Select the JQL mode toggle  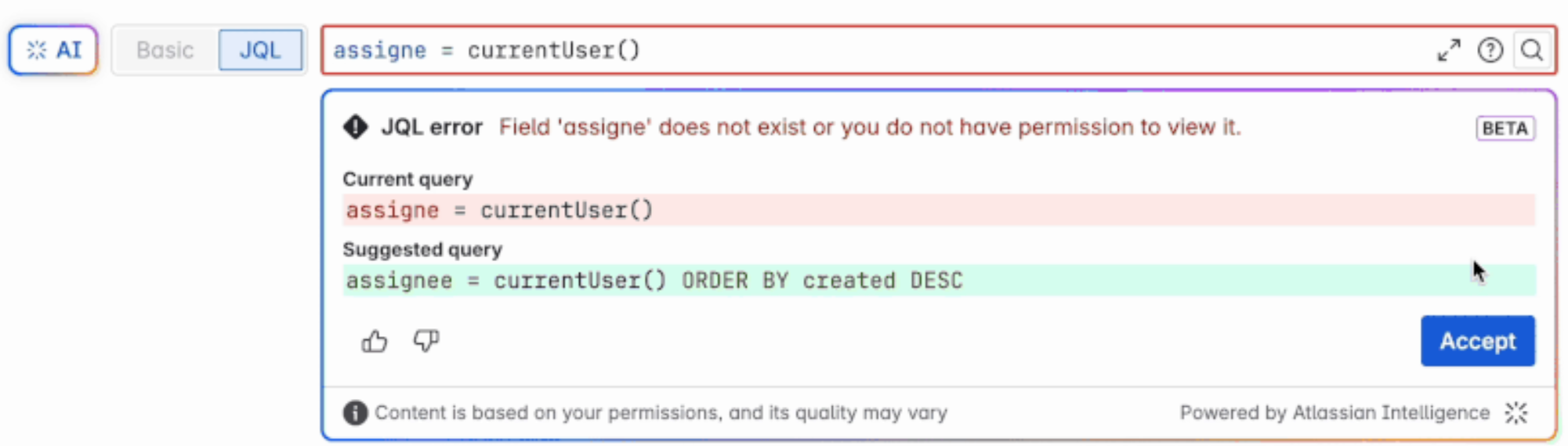260,50
